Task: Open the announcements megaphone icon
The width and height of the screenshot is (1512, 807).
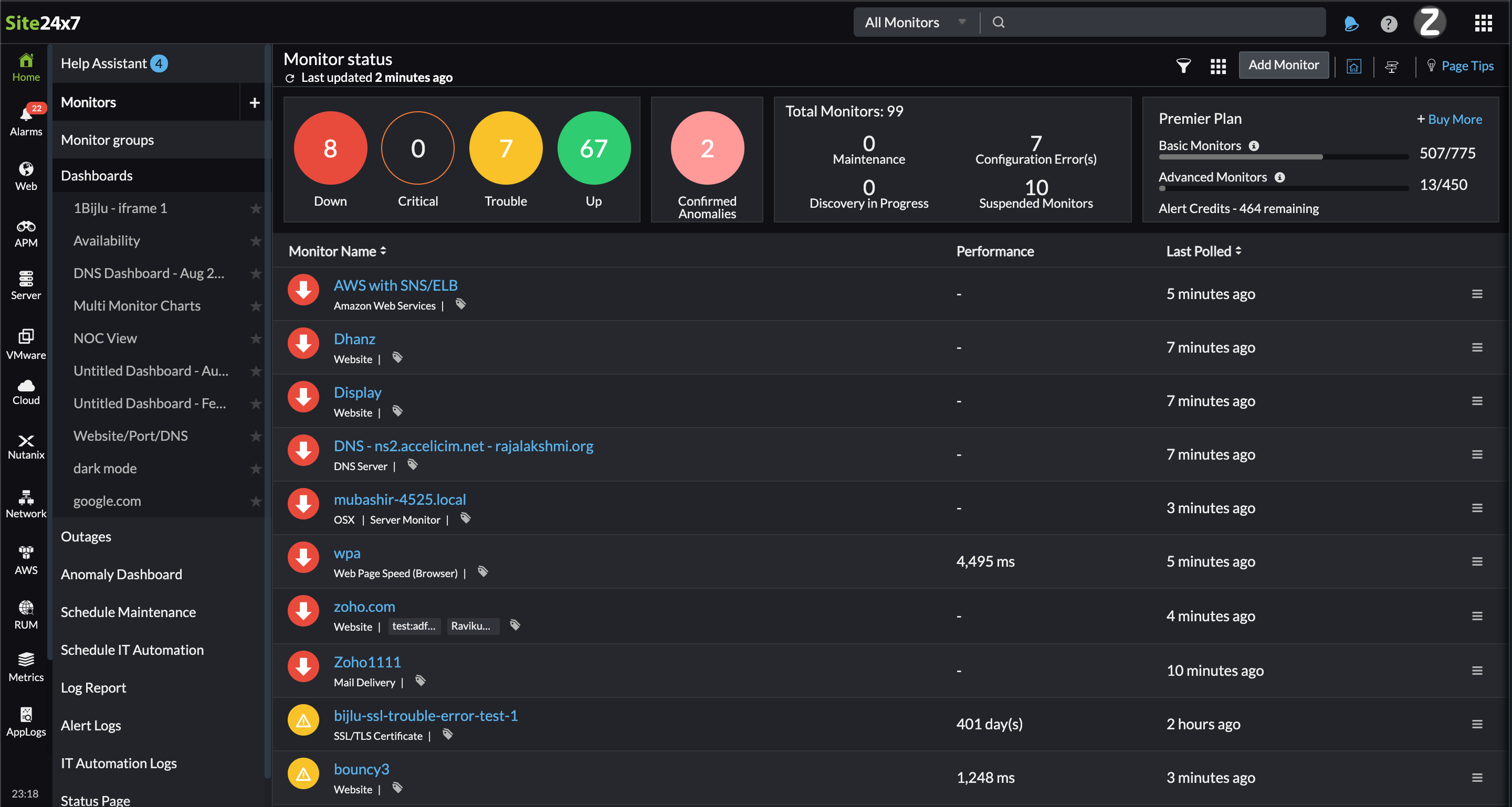Action: (x=1351, y=24)
